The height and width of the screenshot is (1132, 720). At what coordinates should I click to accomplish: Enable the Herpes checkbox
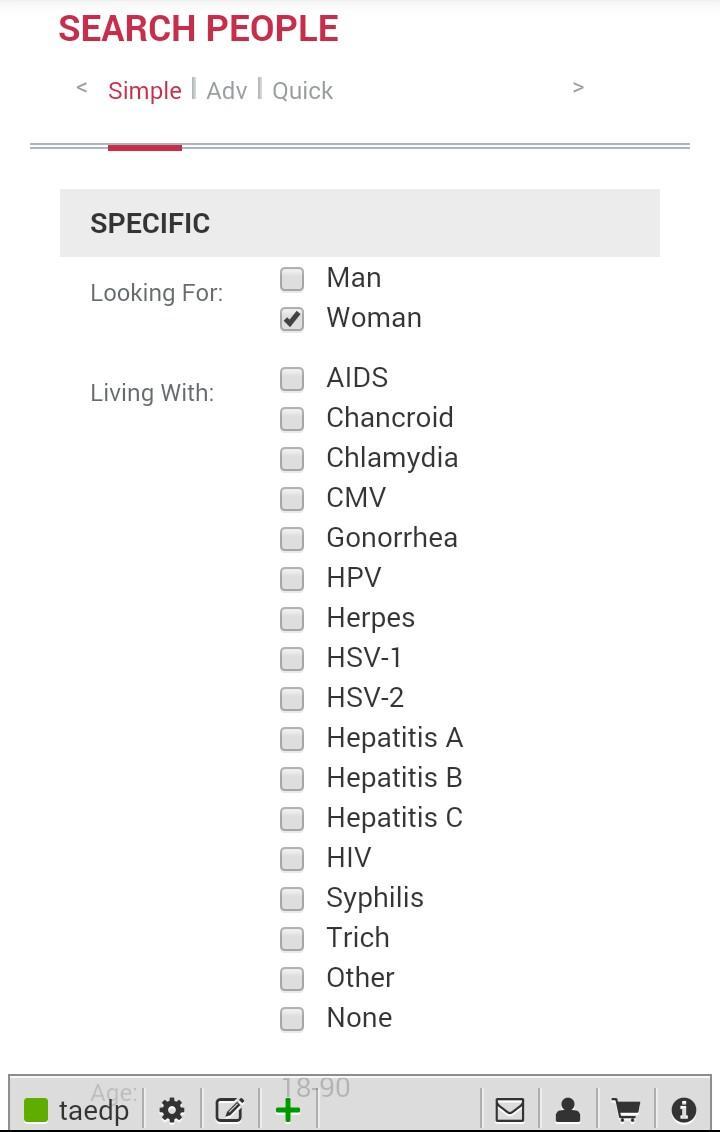tap(292, 619)
